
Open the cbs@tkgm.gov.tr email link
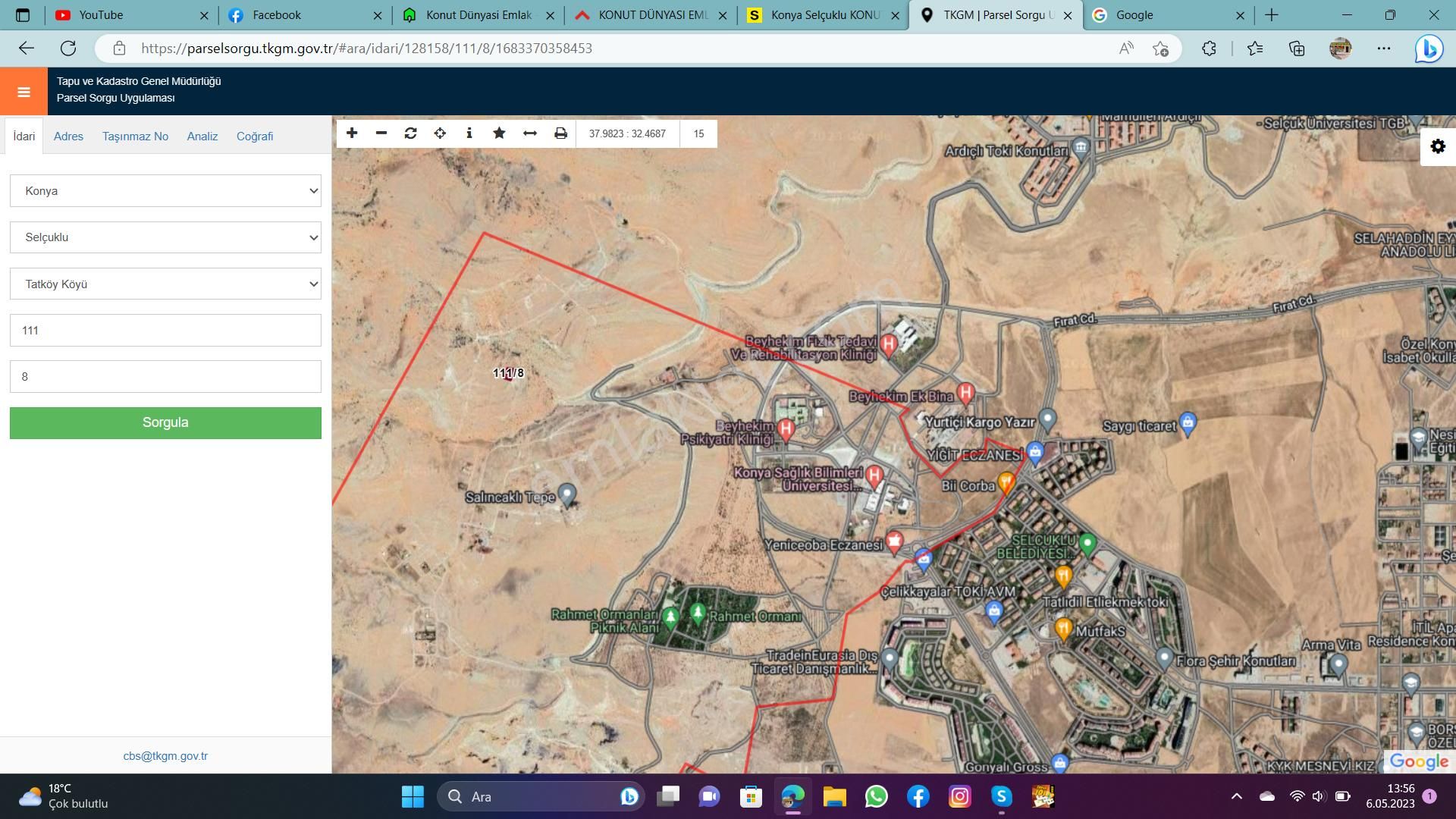[165, 756]
